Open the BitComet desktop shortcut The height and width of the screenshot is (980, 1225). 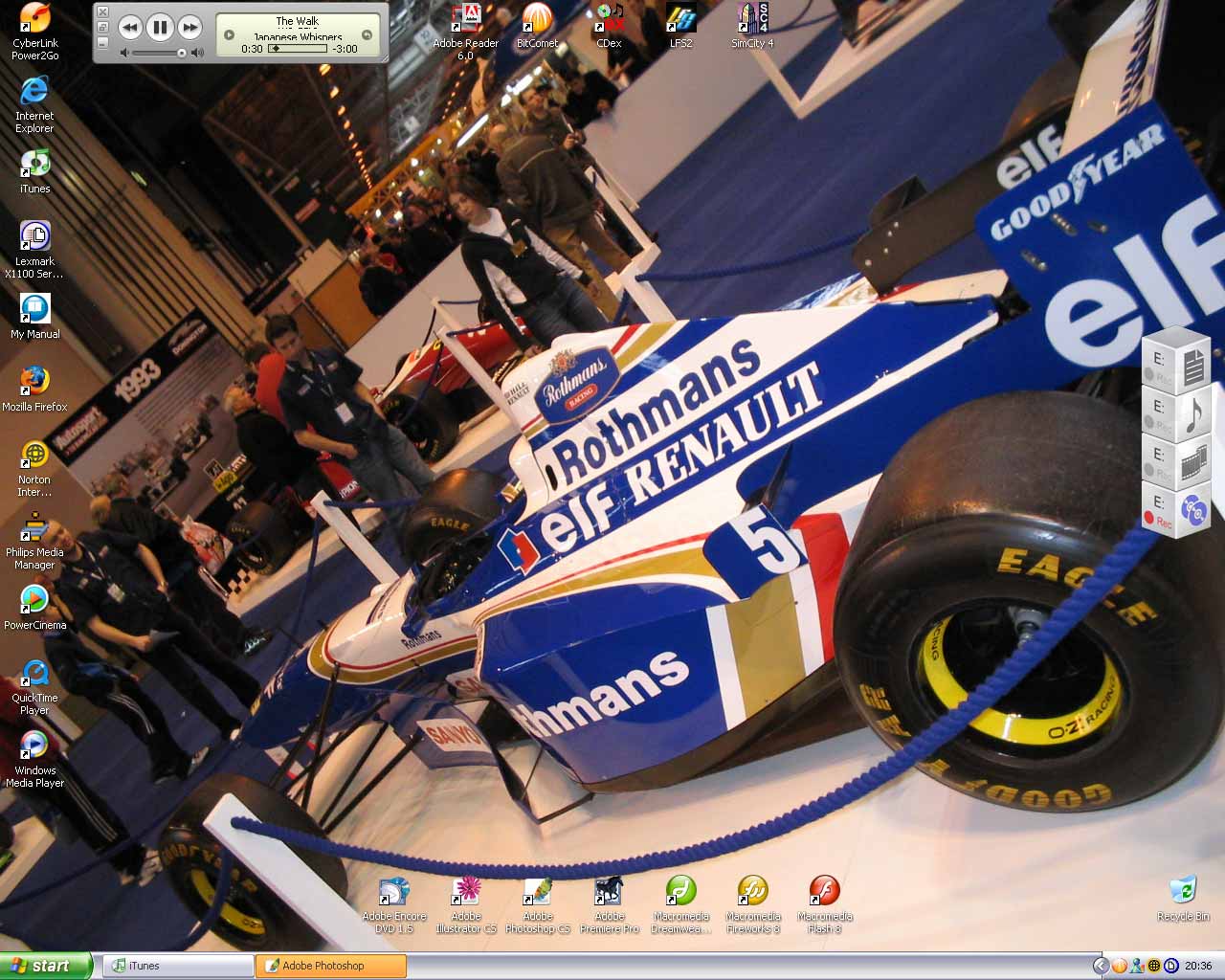(x=537, y=26)
